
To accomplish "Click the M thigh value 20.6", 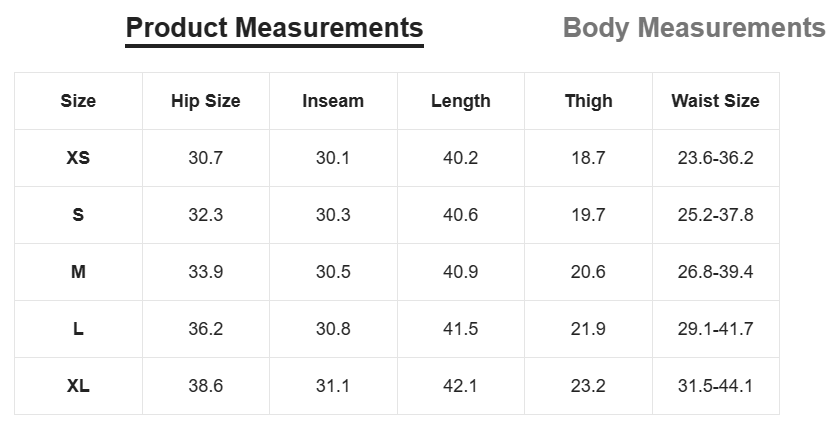I will click(588, 272).
